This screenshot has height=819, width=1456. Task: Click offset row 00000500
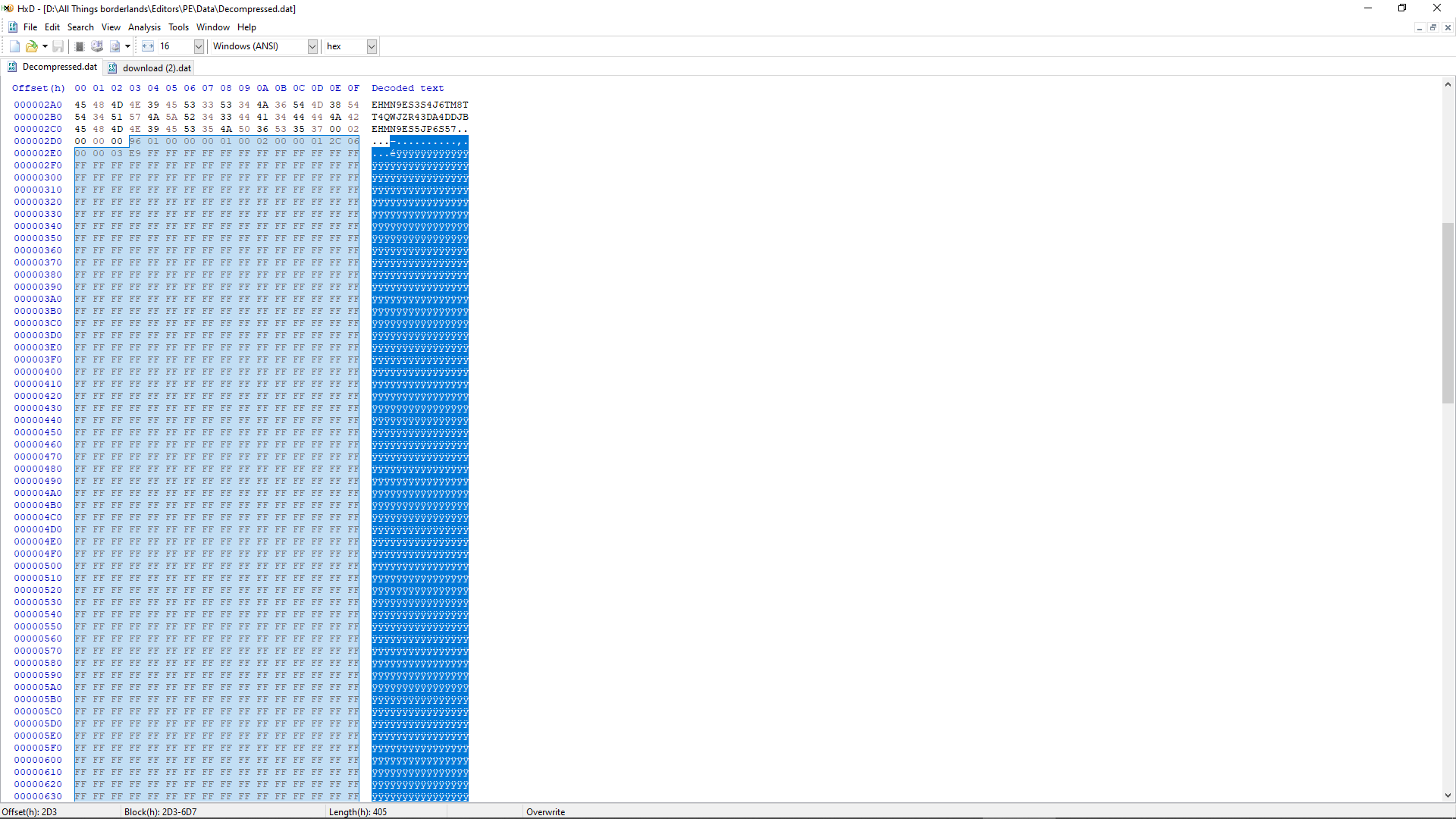click(38, 566)
